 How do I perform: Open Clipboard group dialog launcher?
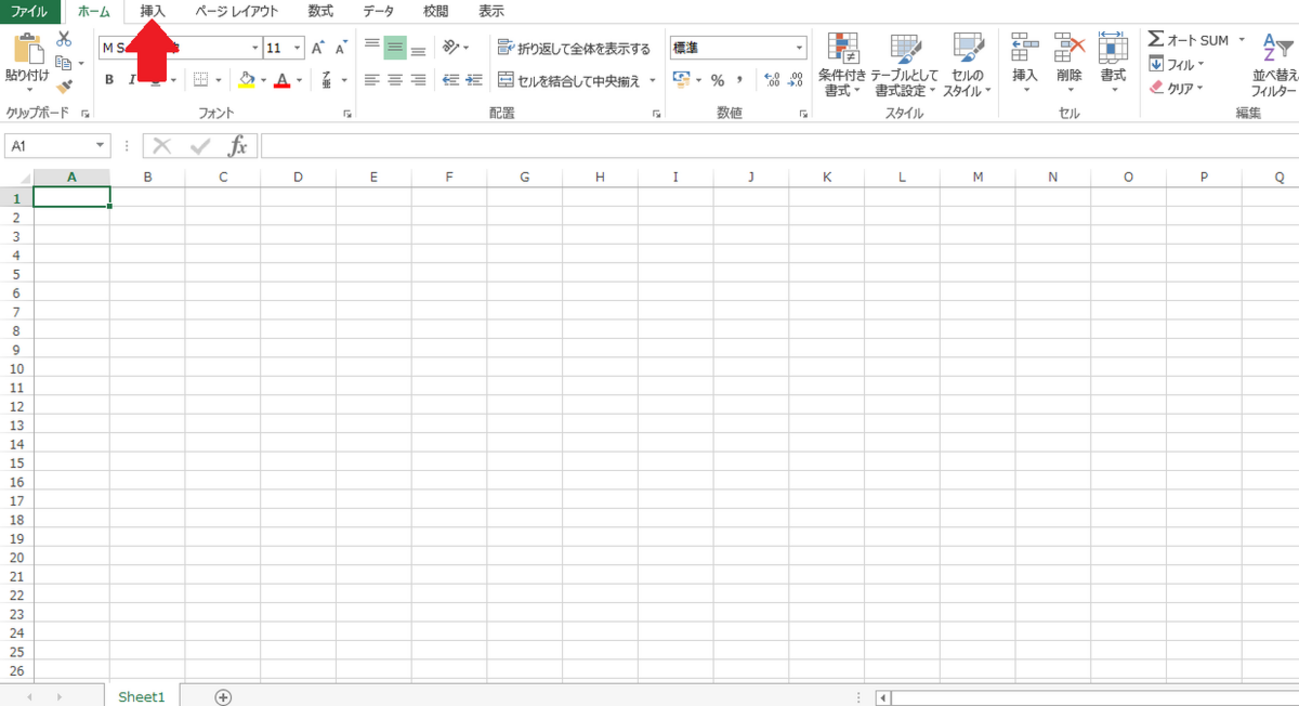[x=85, y=114]
